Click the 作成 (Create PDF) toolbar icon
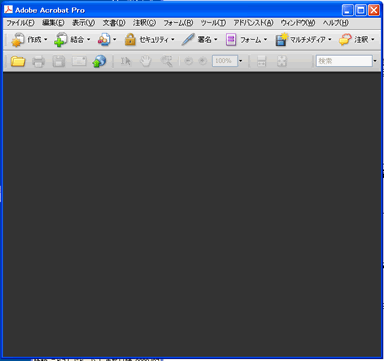 pyautogui.click(x=18, y=39)
